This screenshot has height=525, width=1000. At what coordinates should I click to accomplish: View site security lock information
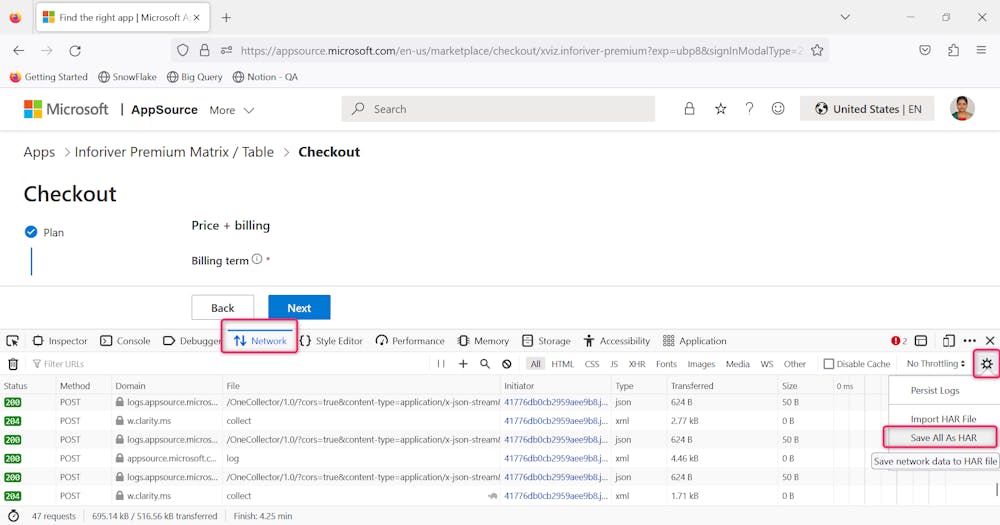tap(204, 50)
